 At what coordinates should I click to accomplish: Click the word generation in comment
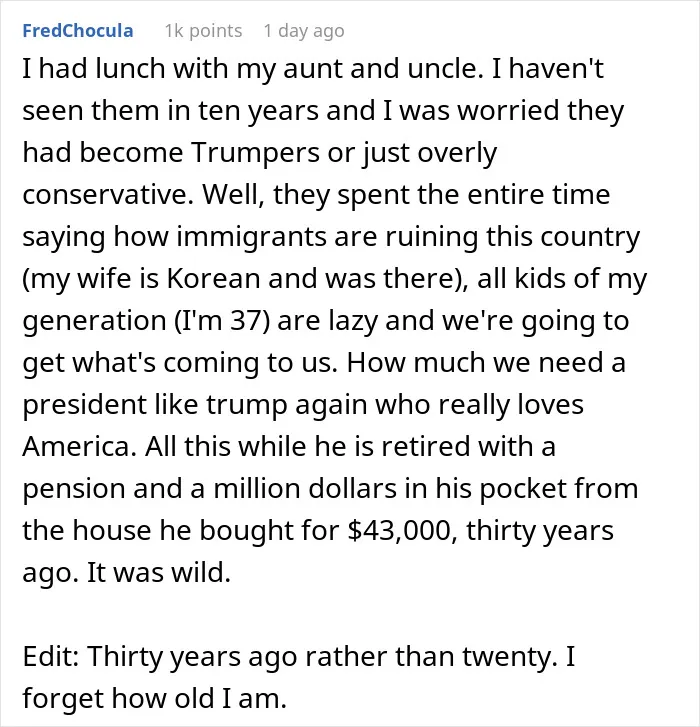(95, 320)
